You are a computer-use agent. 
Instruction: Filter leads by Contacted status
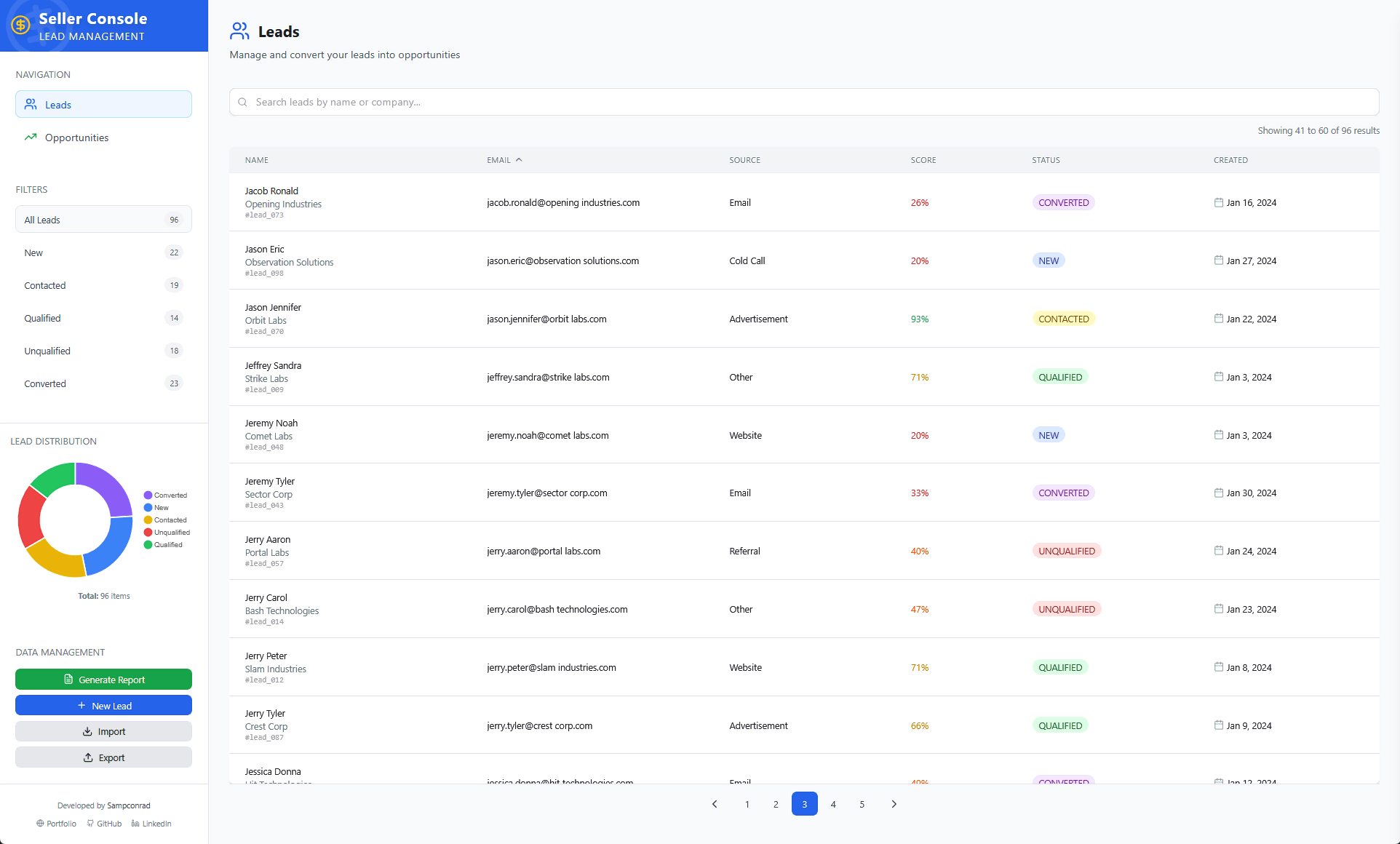pyautogui.click(x=103, y=285)
